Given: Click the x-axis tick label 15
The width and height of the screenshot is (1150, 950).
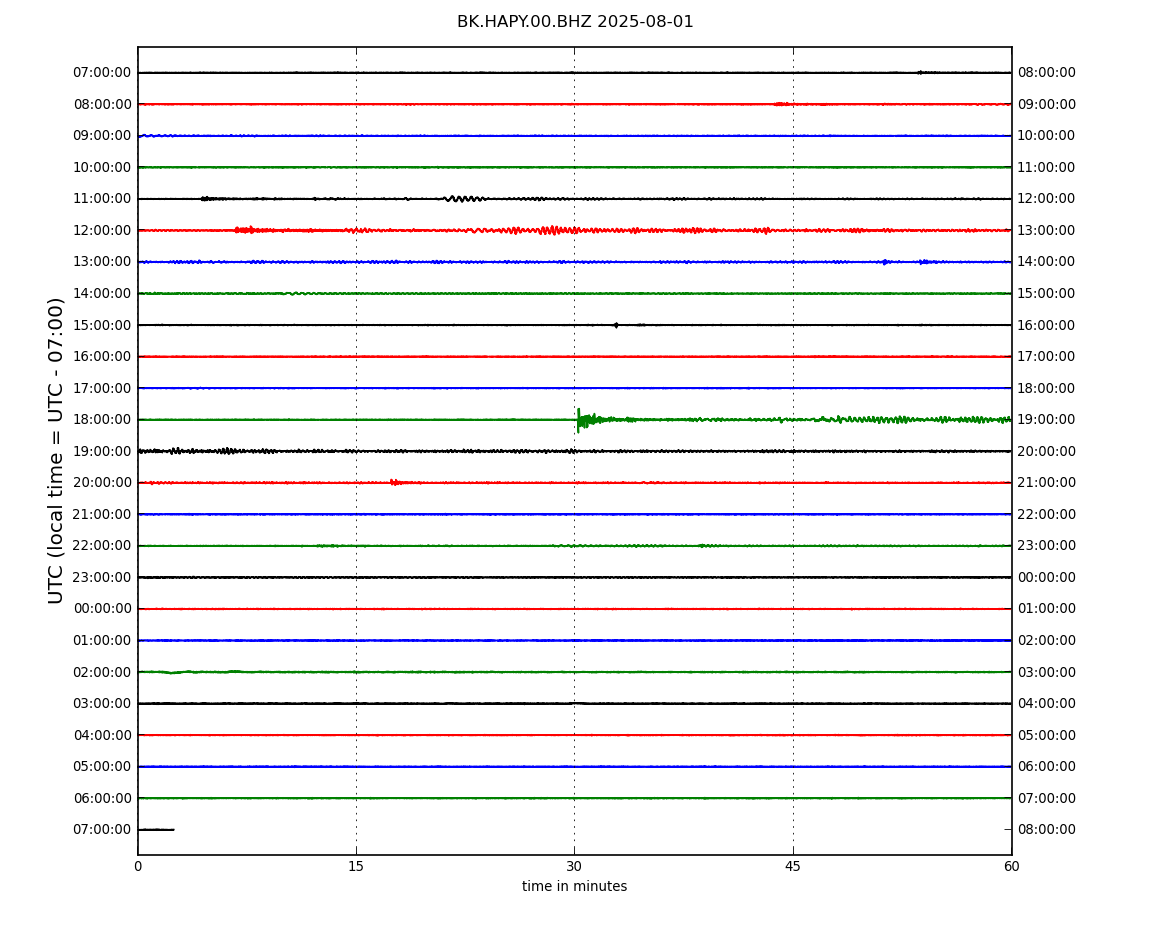Looking at the screenshot, I should coord(356,866).
